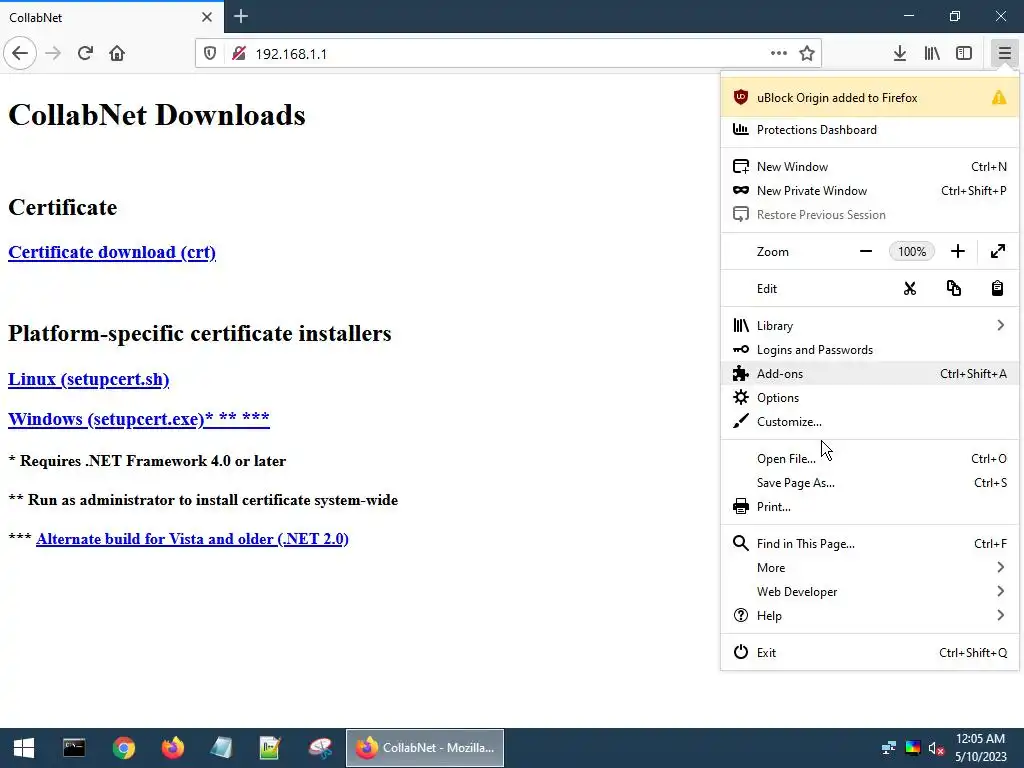The width and height of the screenshot is (1024, 768).
Task: Reload the current page
Action: pos(85,53)
